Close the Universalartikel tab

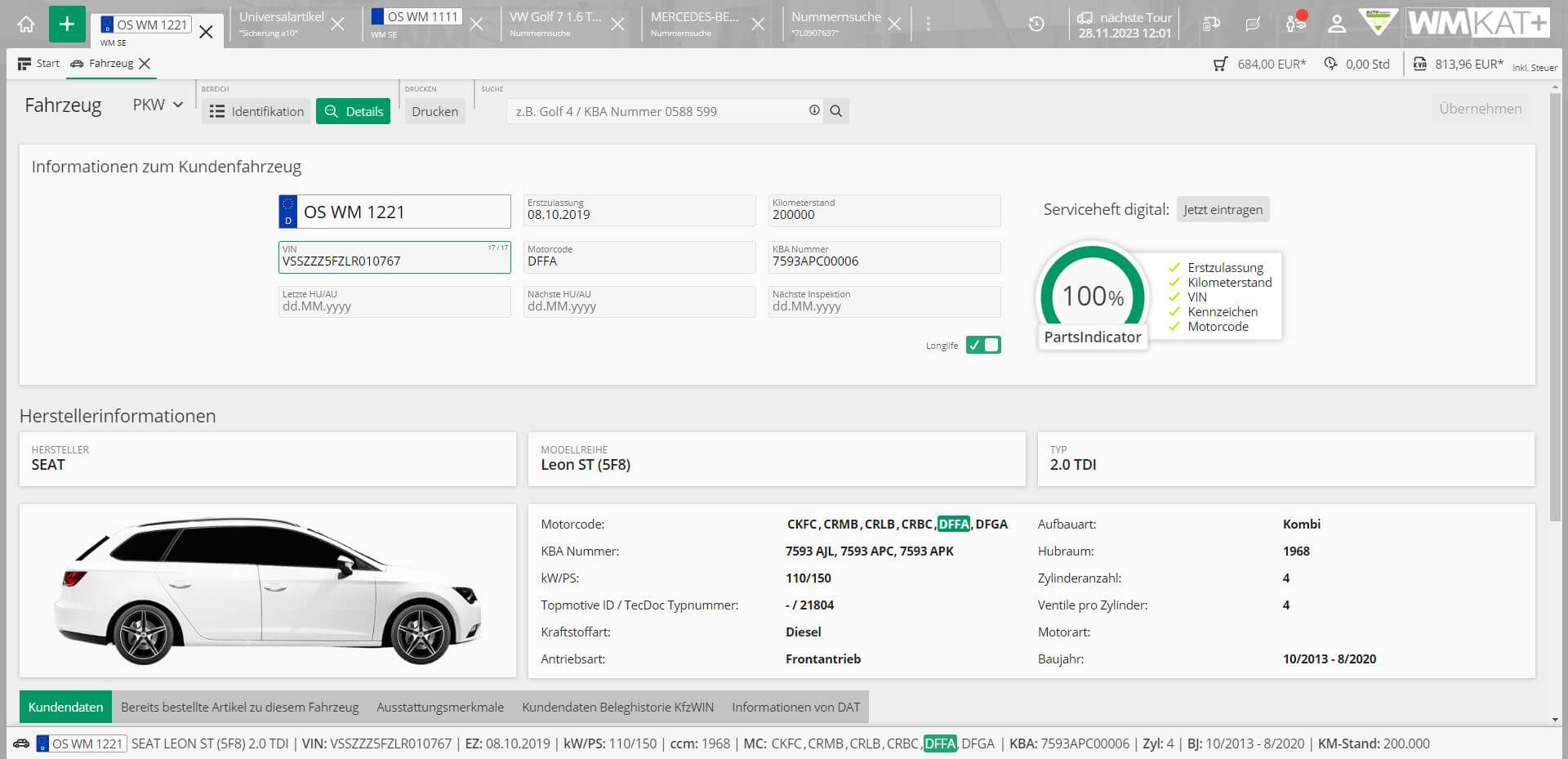click(x=337, y=25)
